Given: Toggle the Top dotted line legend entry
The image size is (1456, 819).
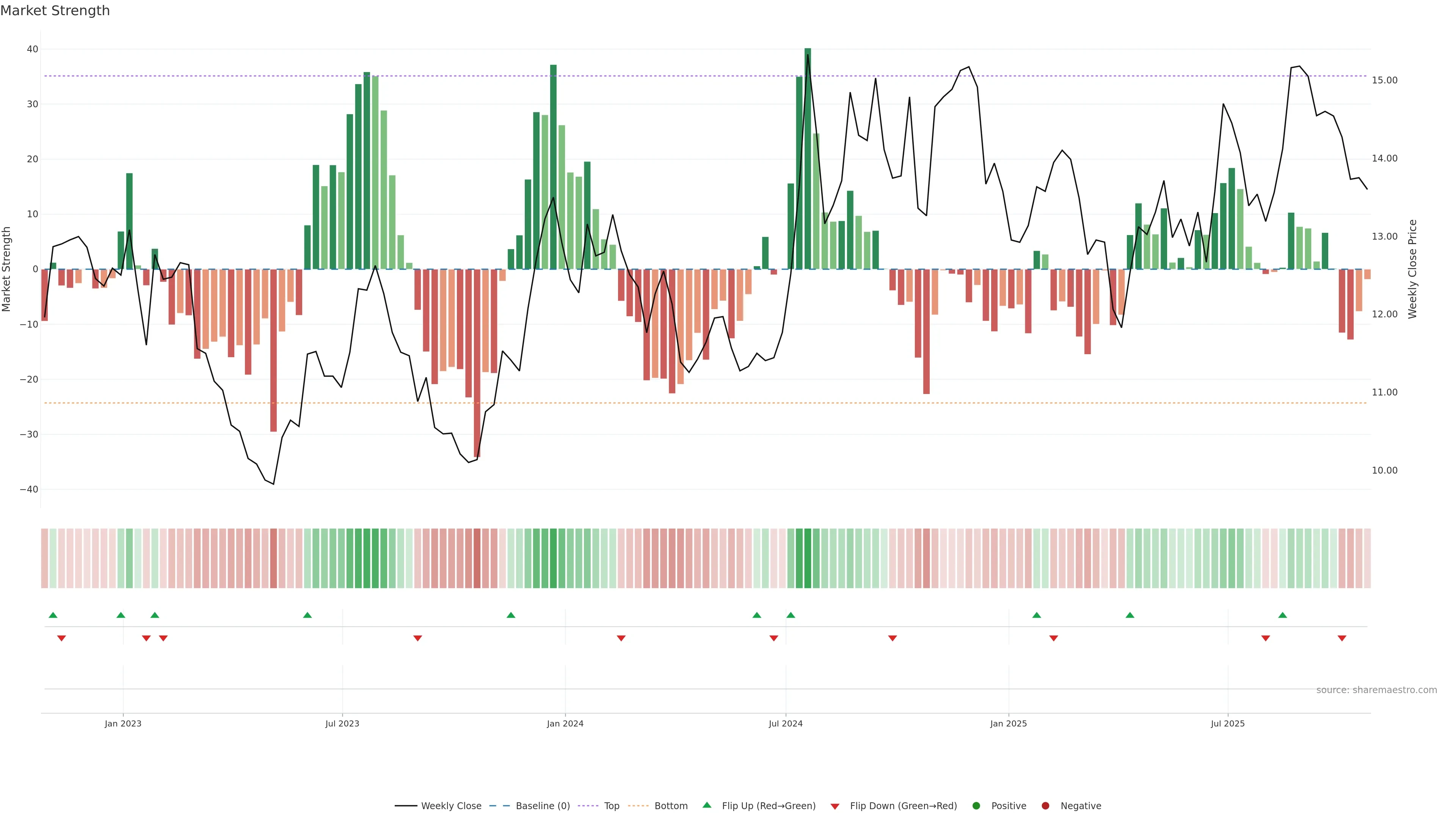Looking at the screenshot, I should 612,806.
